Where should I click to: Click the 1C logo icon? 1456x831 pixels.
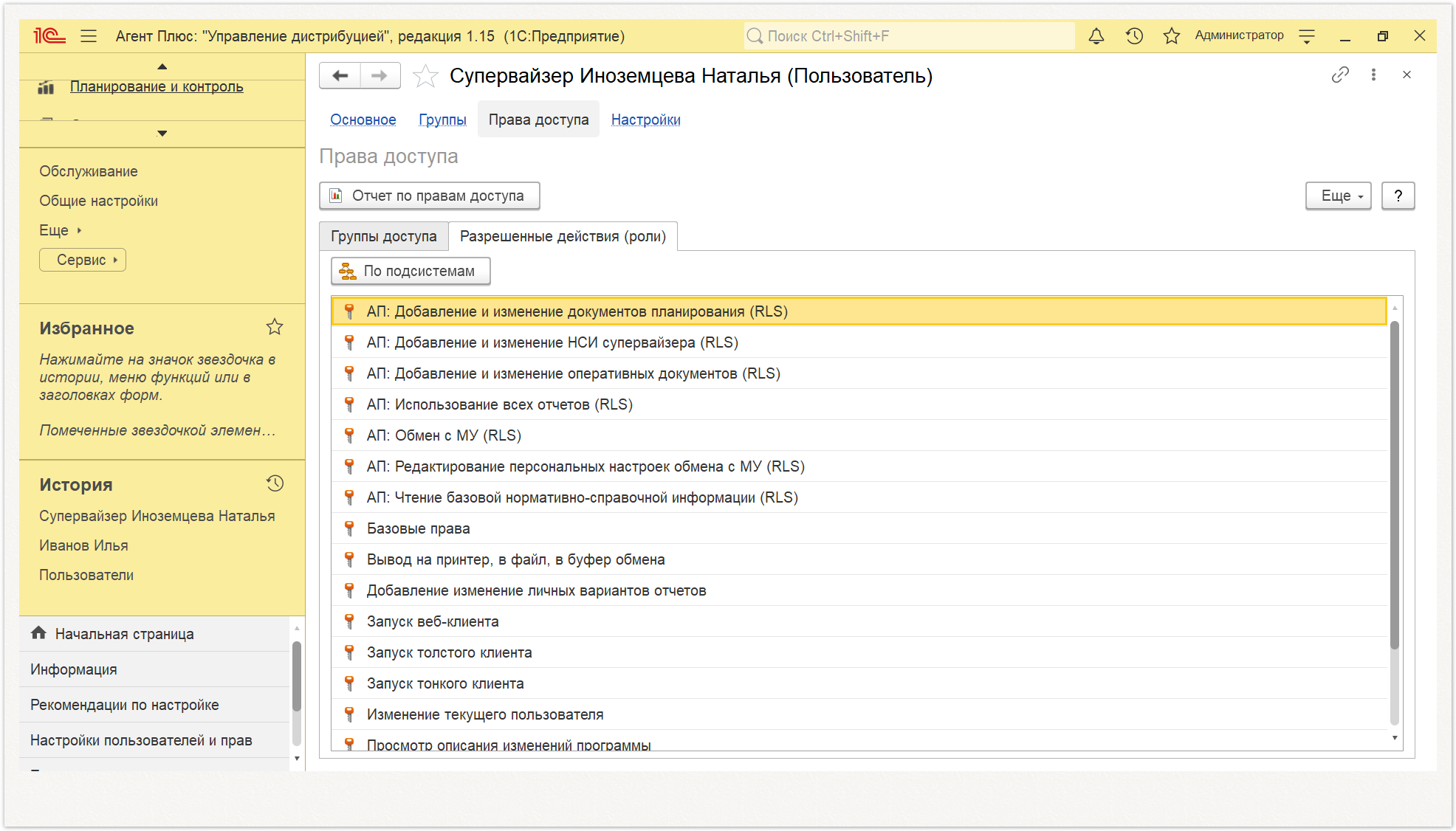point(49,35)
